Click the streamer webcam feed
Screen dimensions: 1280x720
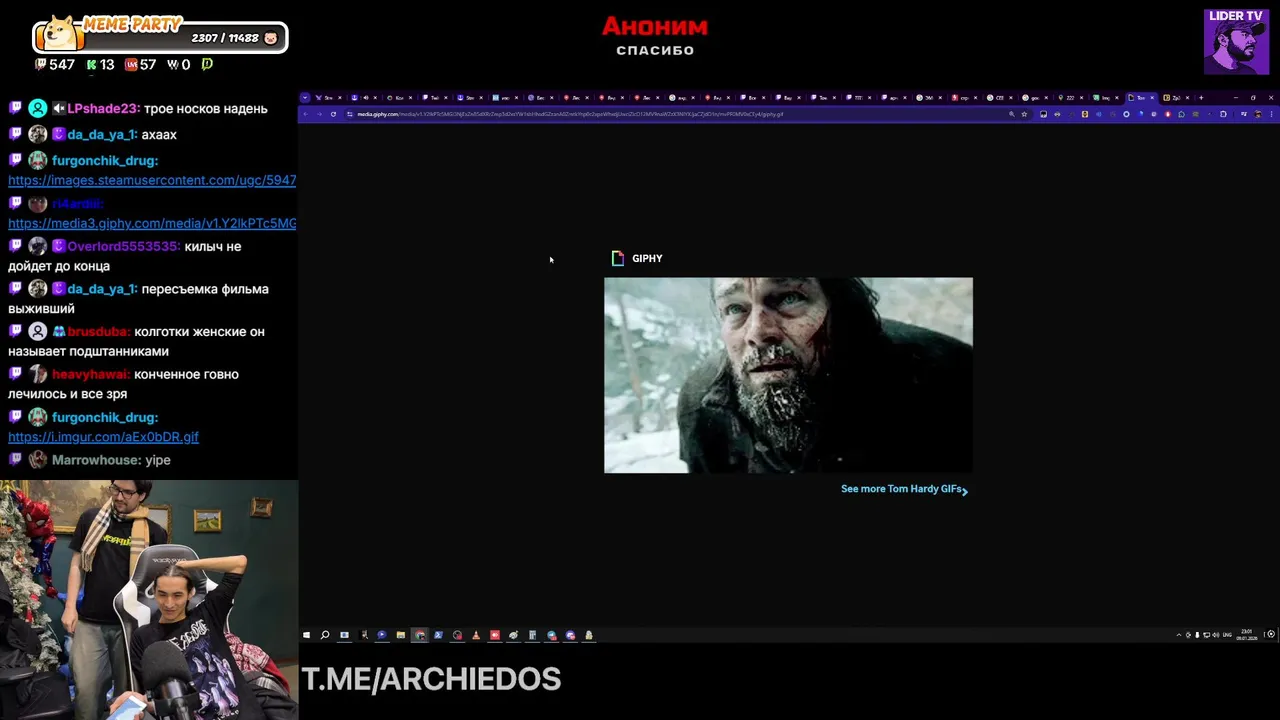point(149,600)
